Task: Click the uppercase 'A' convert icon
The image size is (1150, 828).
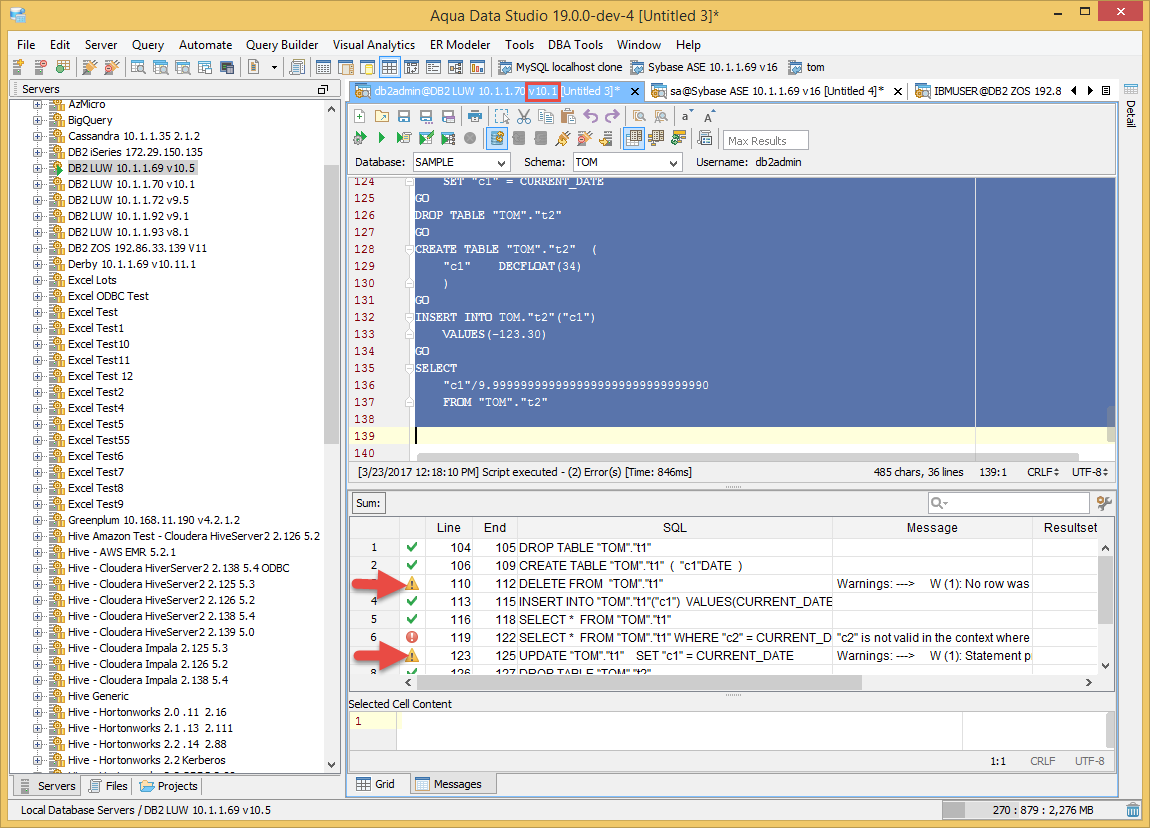Action: tap(708, 117)
